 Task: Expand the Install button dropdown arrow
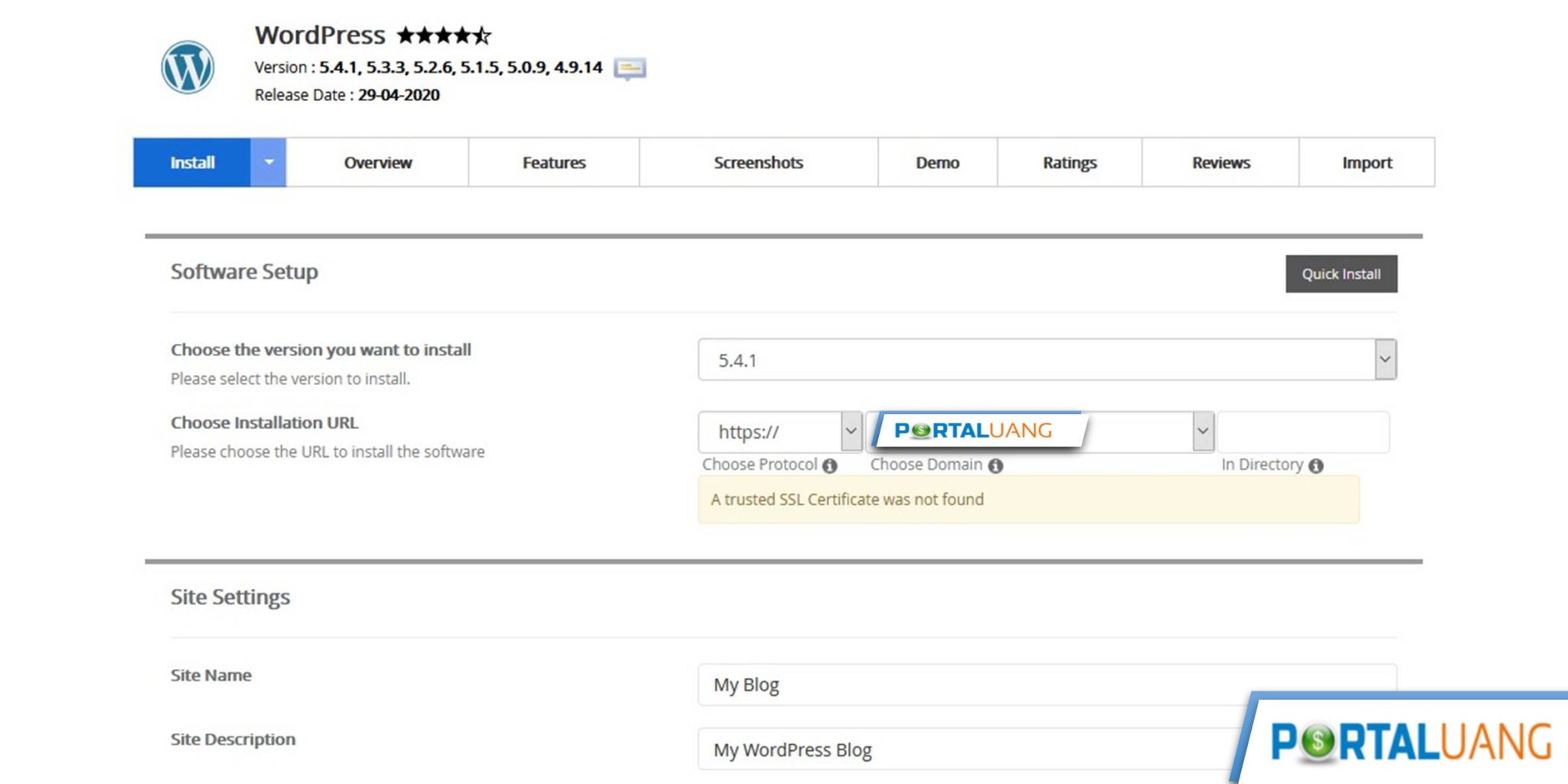point(269,162)
